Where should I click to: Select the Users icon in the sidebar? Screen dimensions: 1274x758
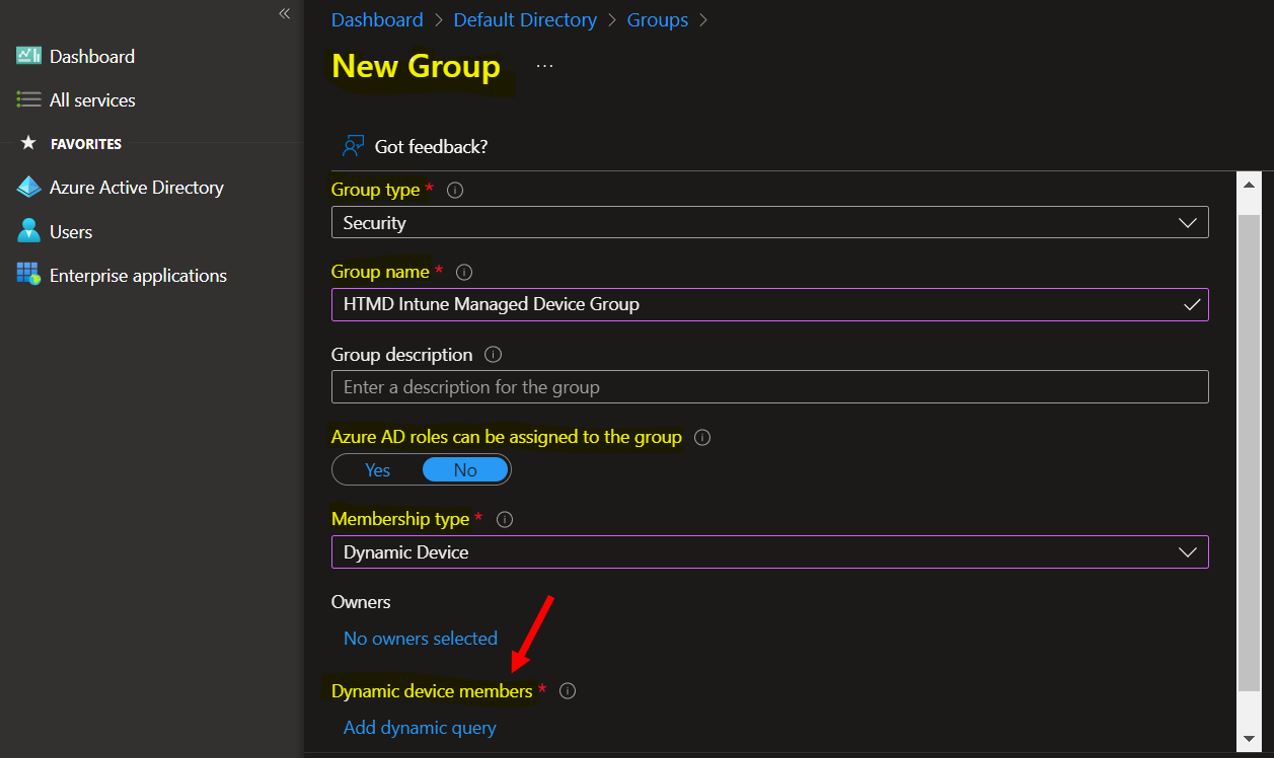pyautogui.click(x=27, y=231)
